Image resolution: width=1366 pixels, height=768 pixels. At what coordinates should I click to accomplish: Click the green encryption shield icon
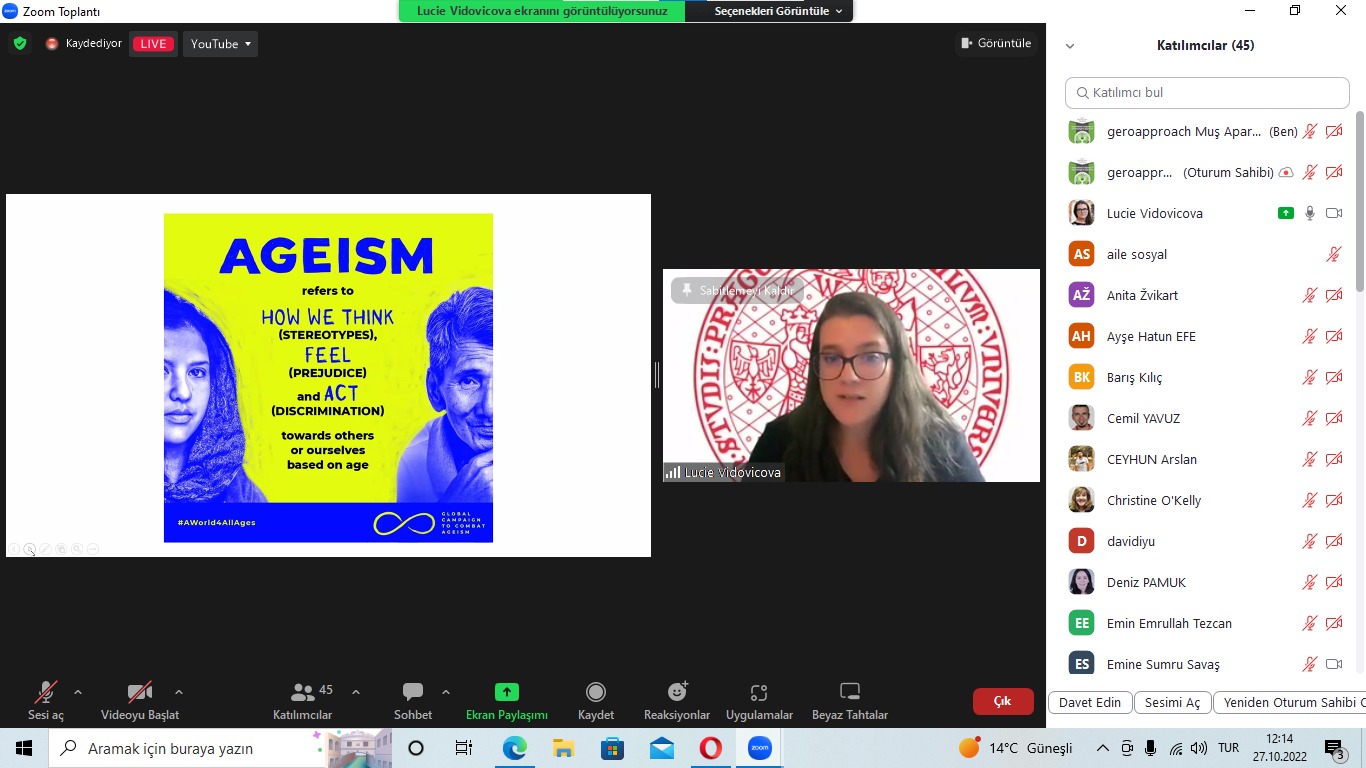(x=20, y=44)
